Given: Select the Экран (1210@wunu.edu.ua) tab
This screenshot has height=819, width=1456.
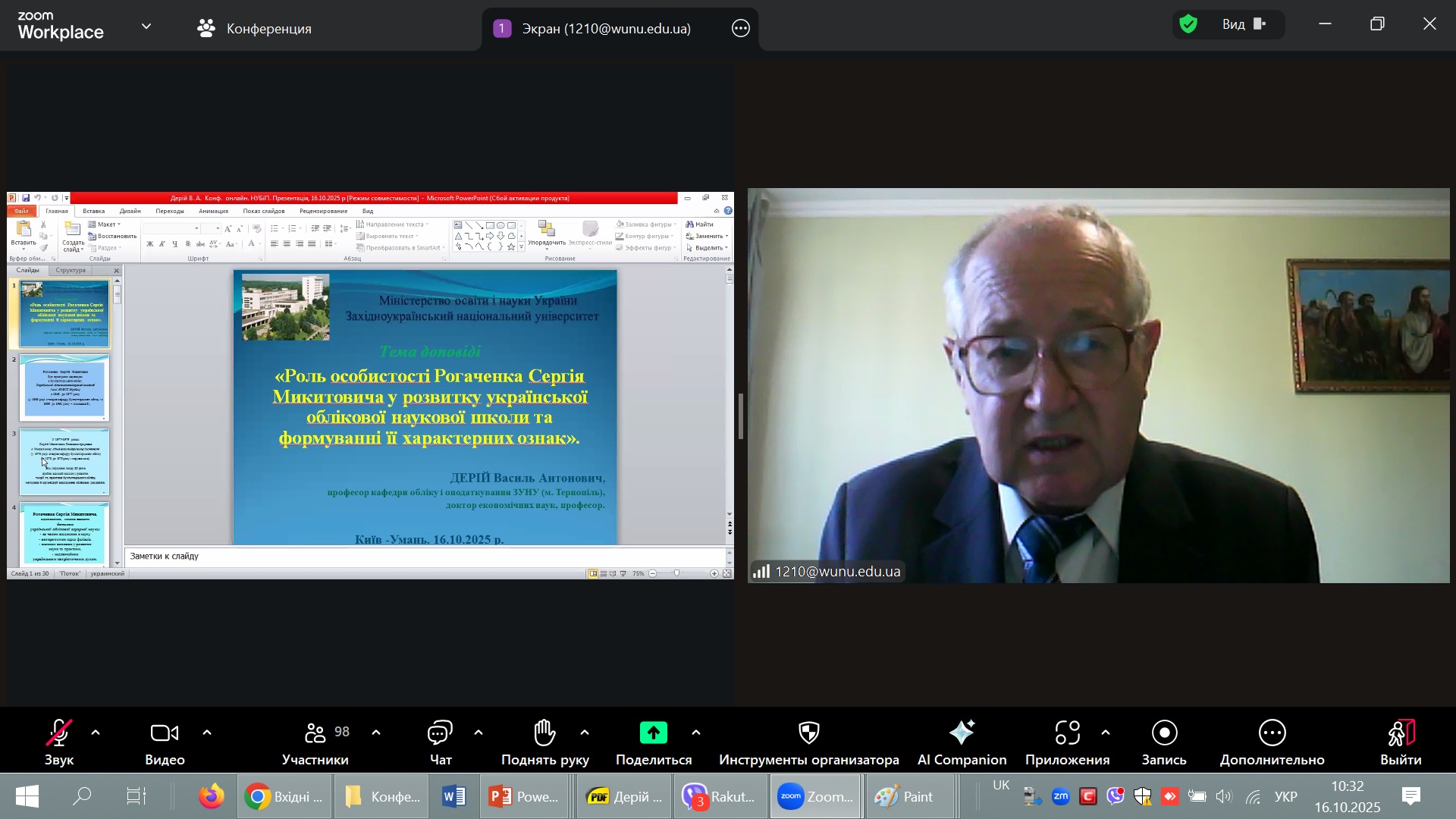Looking at the screenshot, I should click(605, 29).
